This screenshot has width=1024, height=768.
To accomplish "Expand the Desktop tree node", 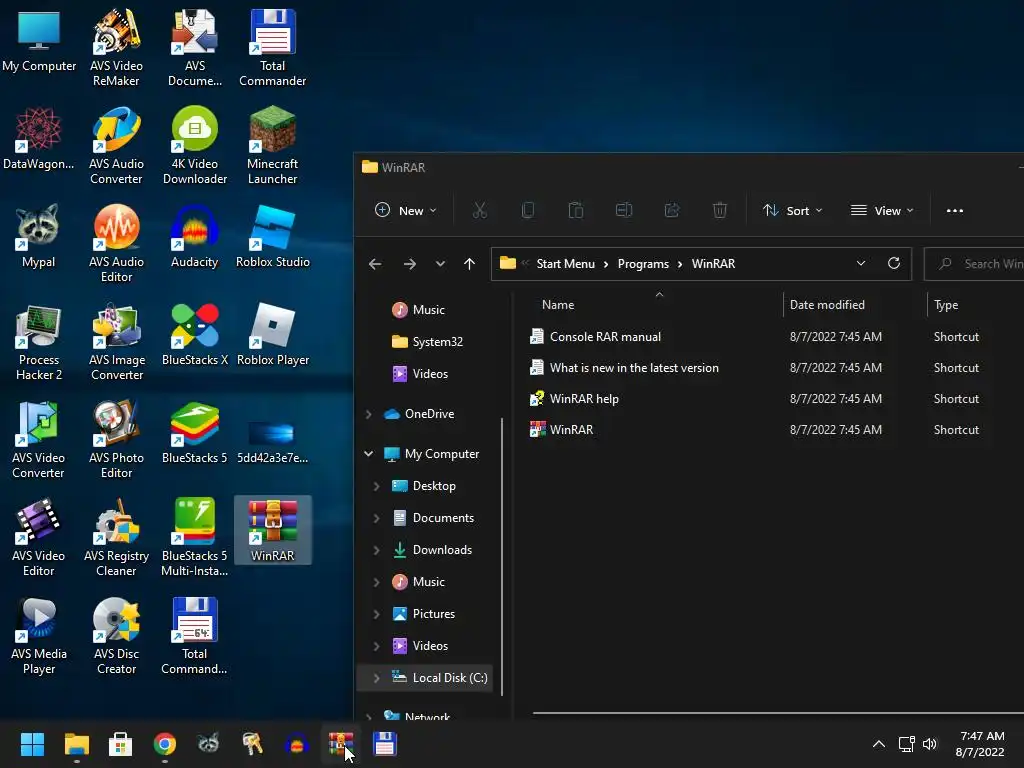I will pos(377,485).
